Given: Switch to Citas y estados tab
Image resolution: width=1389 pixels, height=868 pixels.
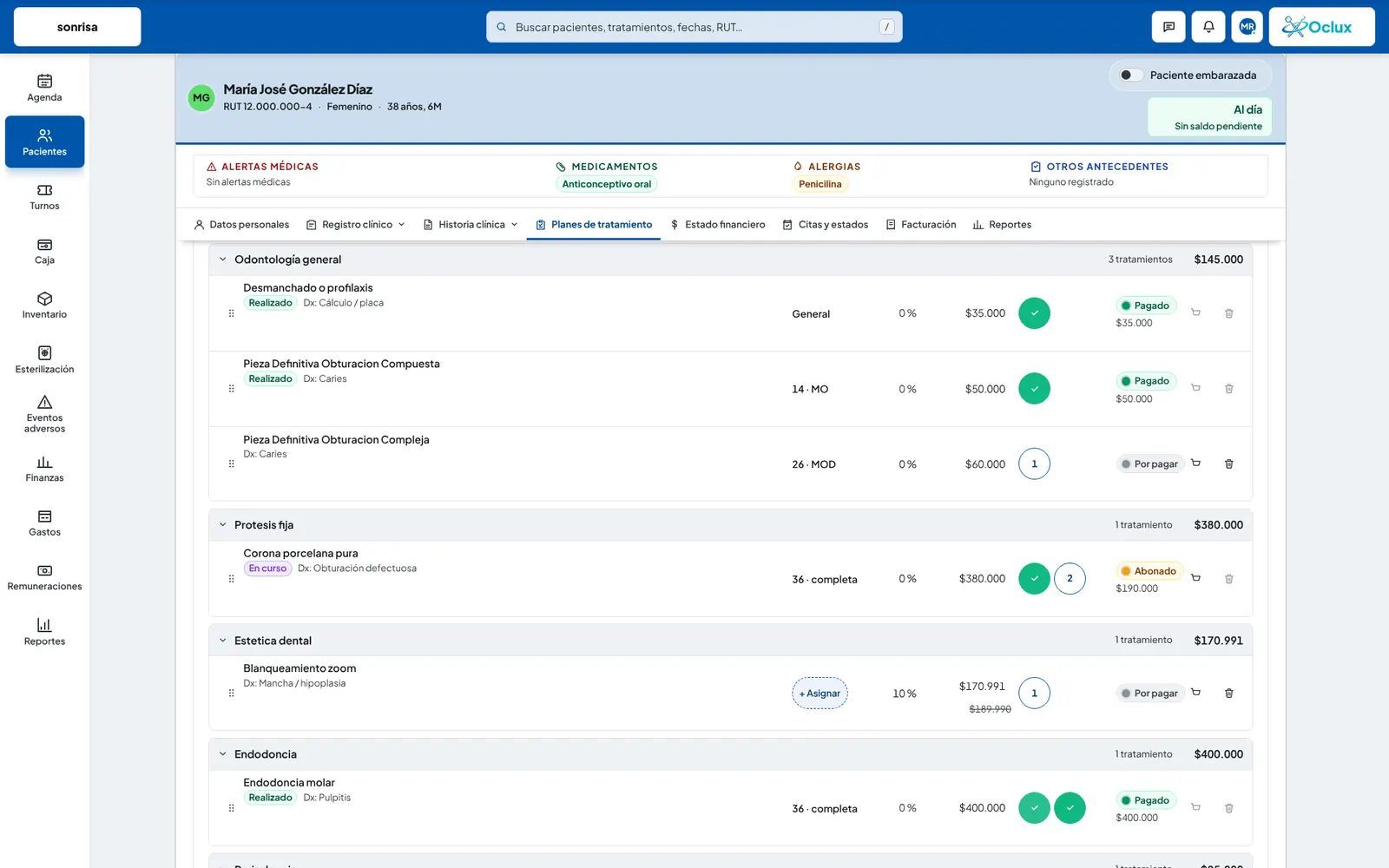Looking at the screenshot, I should click(826, 225).
